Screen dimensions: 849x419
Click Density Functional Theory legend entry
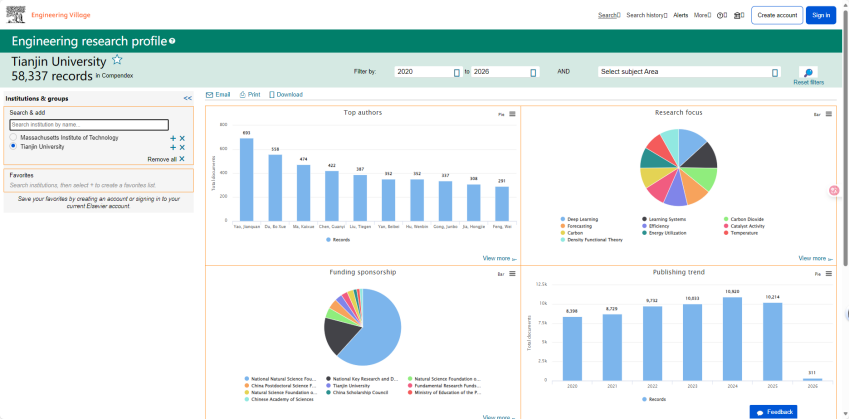tap(592, 240)
